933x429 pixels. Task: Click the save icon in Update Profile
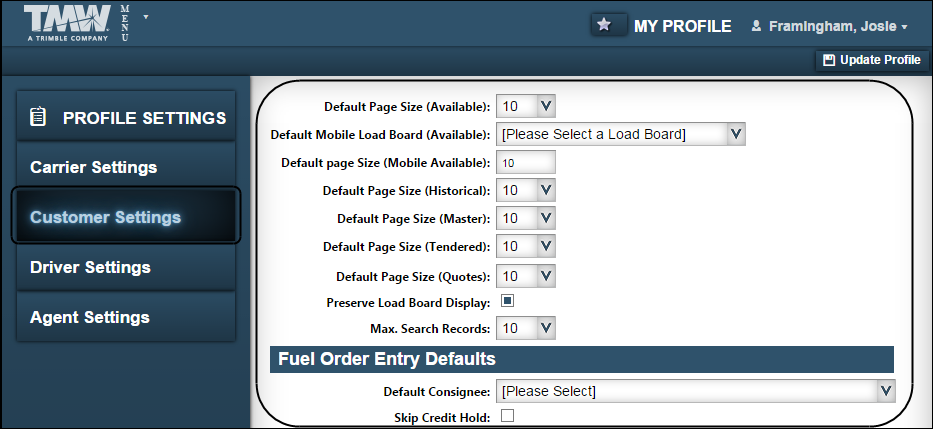tap(828, 60)
